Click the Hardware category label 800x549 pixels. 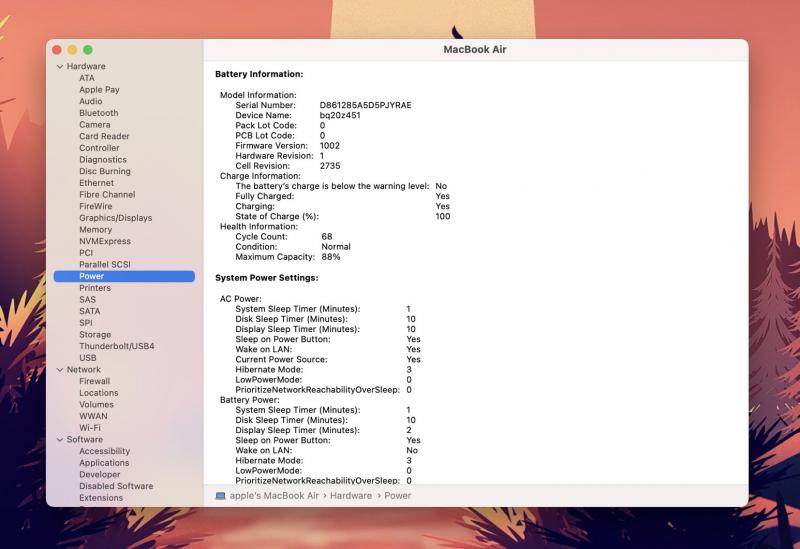coord(86,66)
